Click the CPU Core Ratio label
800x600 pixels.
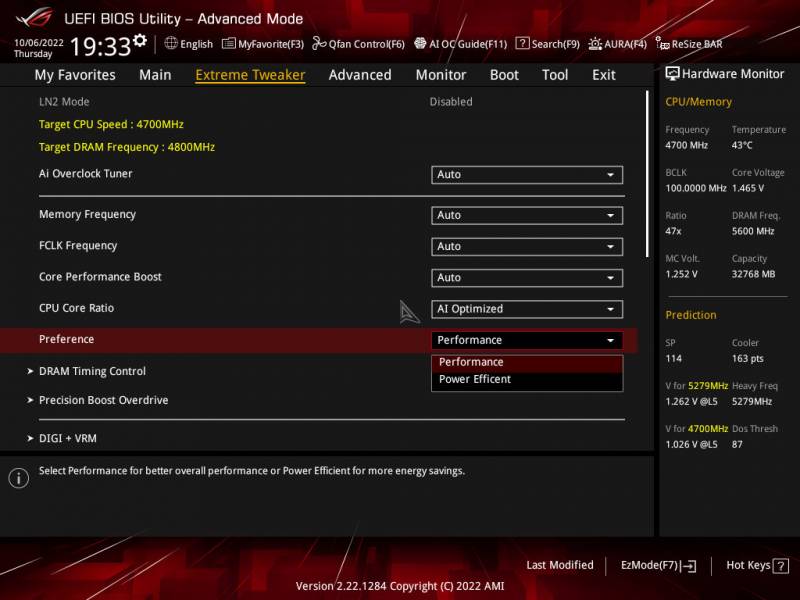77,308
